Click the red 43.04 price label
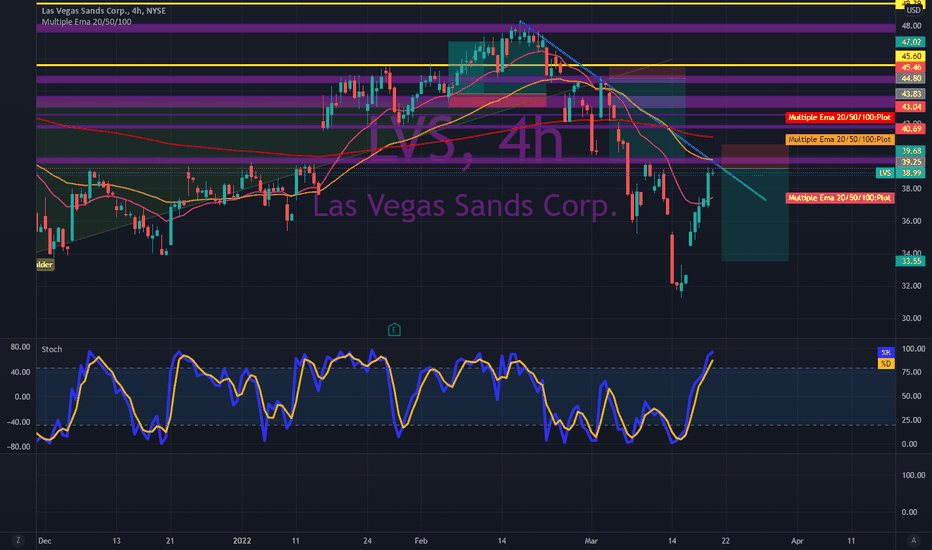 click(911, 107)
